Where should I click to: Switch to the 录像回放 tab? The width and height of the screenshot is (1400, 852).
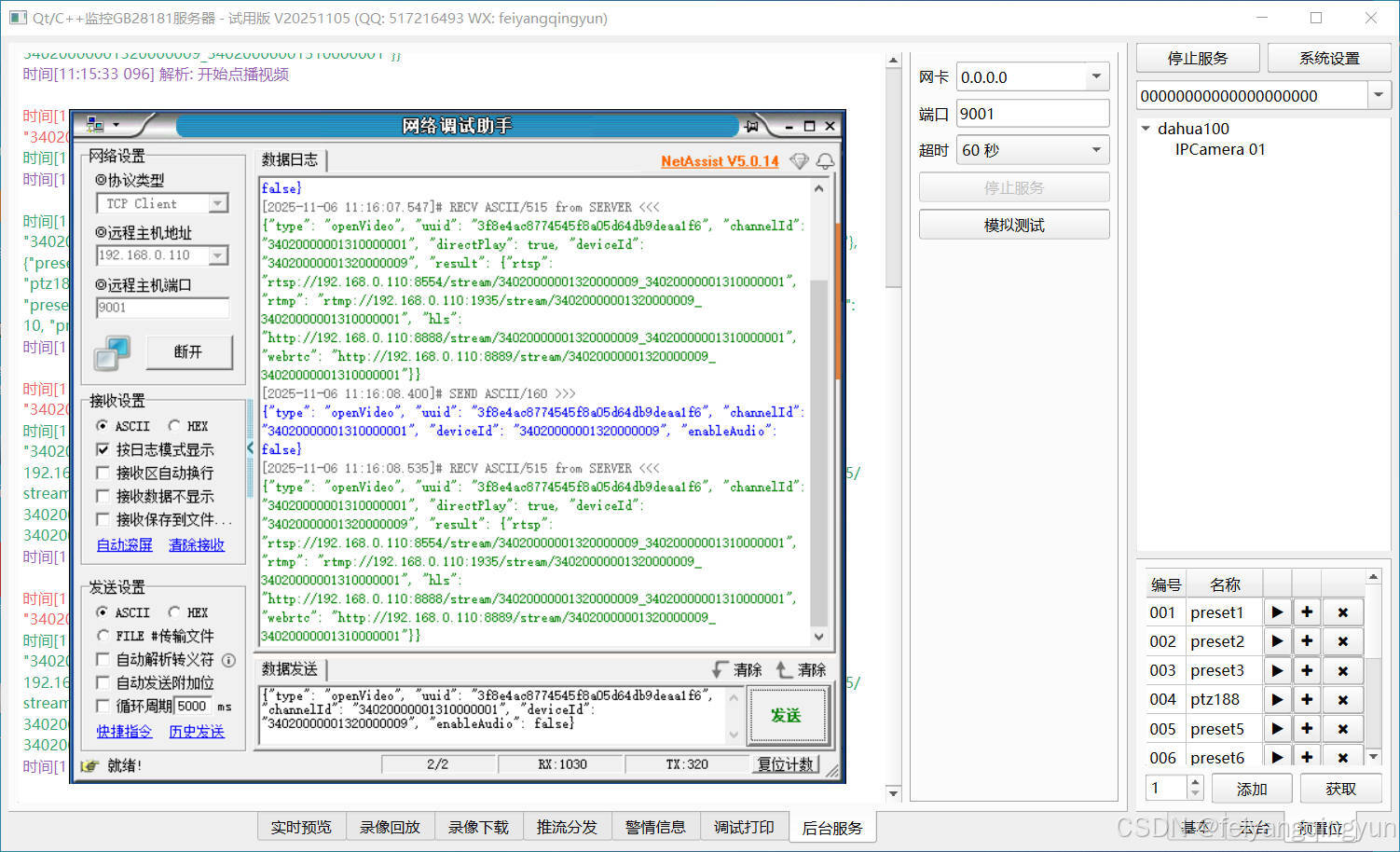[390, 827]
